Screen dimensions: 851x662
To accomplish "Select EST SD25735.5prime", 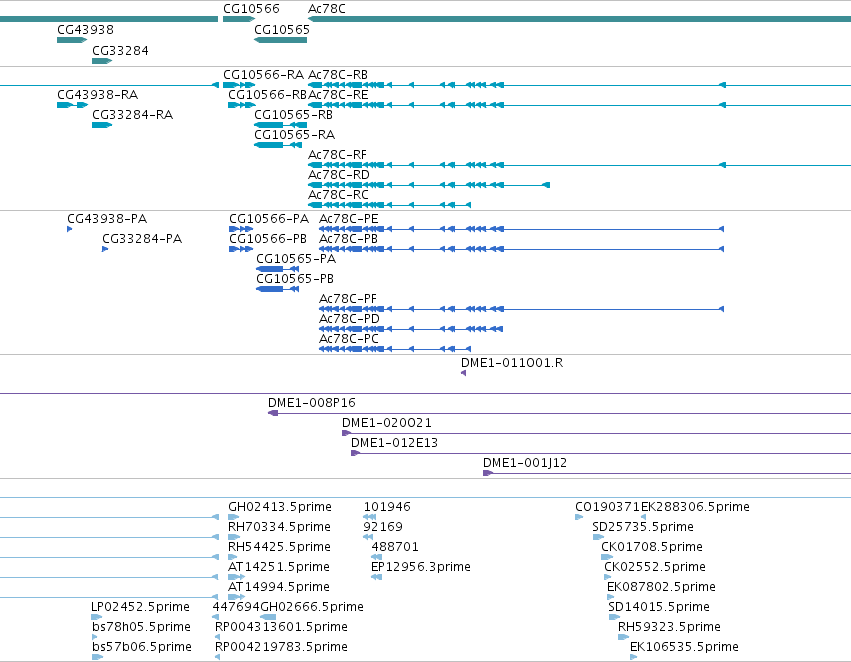I will [643, 527].
